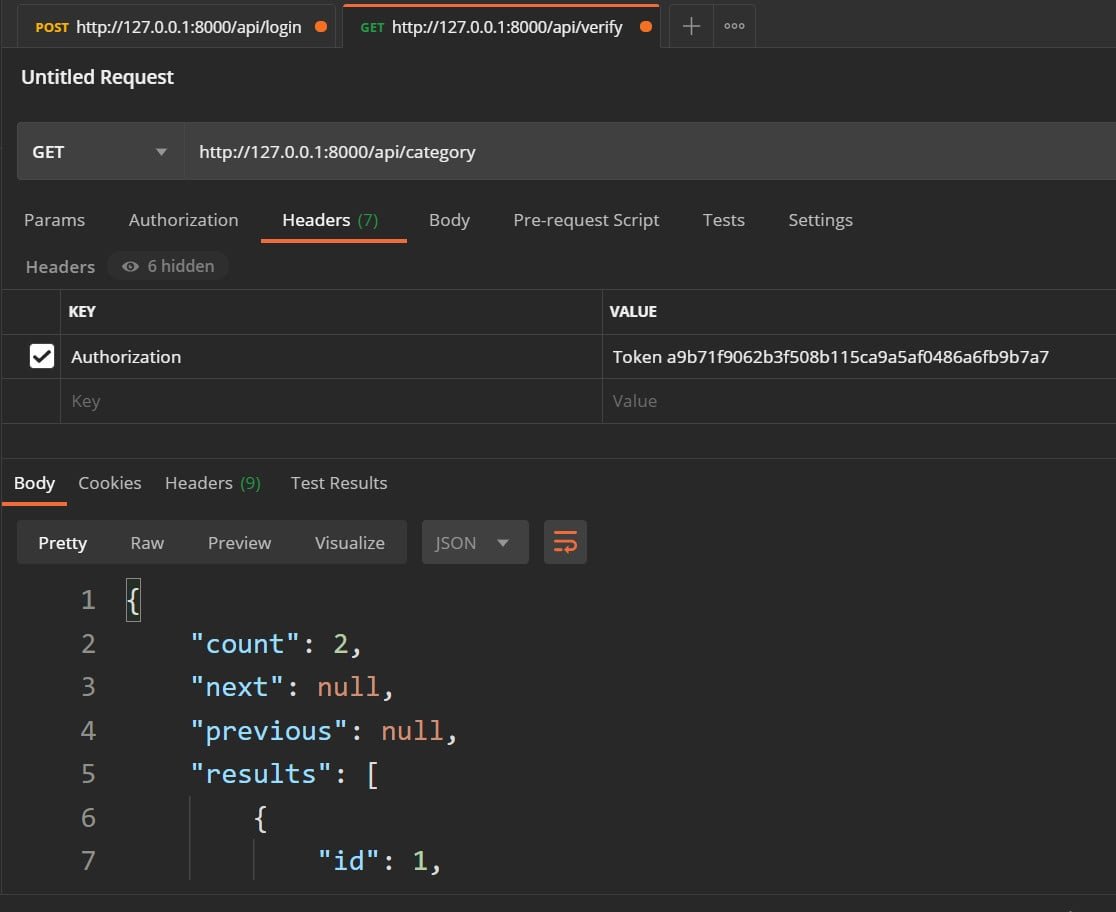Open the Test Results tab
Image resolution: width=1116 pixels, height=912 pixels.
tap(339, 483)
